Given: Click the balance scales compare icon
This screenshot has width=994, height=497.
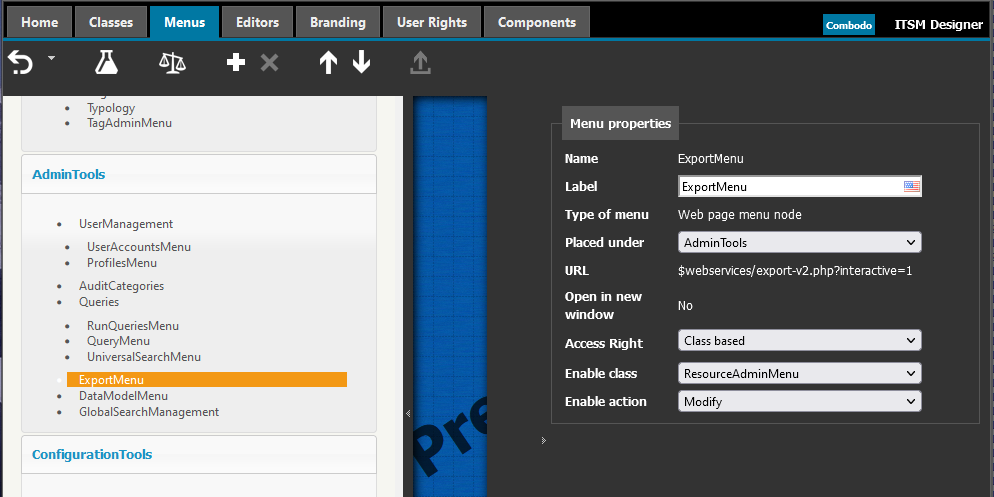Looking at the screenshot, I should tap(172, 63).
